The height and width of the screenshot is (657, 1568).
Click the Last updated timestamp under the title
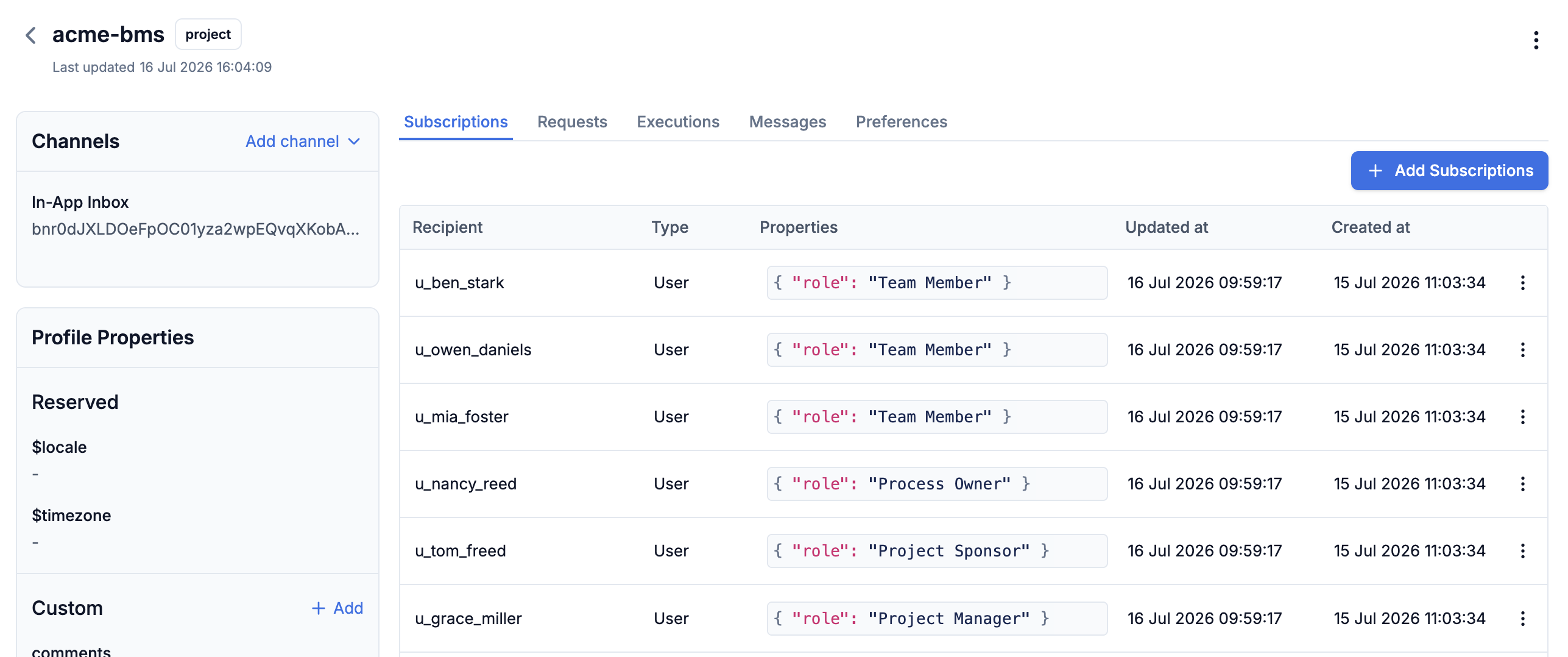click(x=162, y=67)
